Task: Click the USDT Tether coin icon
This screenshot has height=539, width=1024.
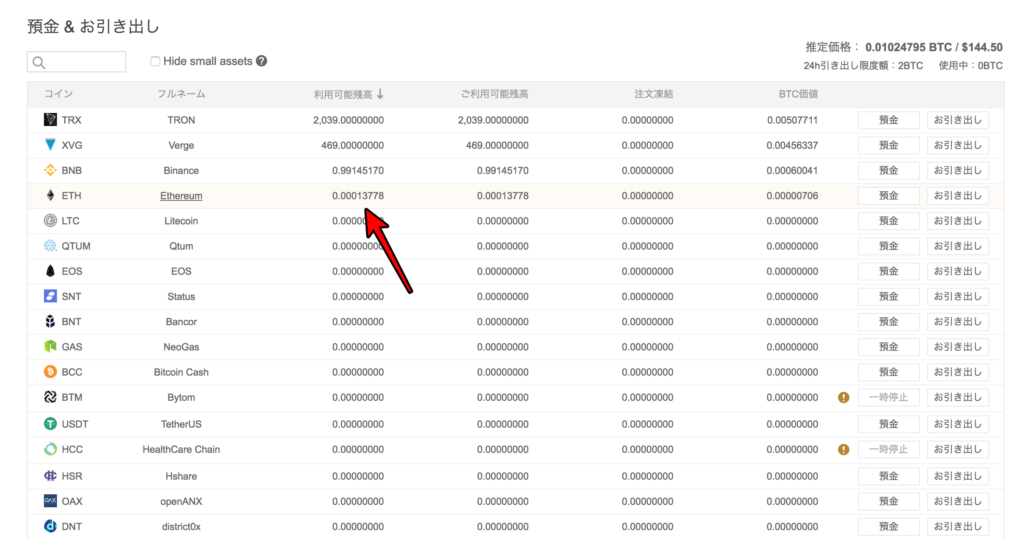Action: point(50,424)
